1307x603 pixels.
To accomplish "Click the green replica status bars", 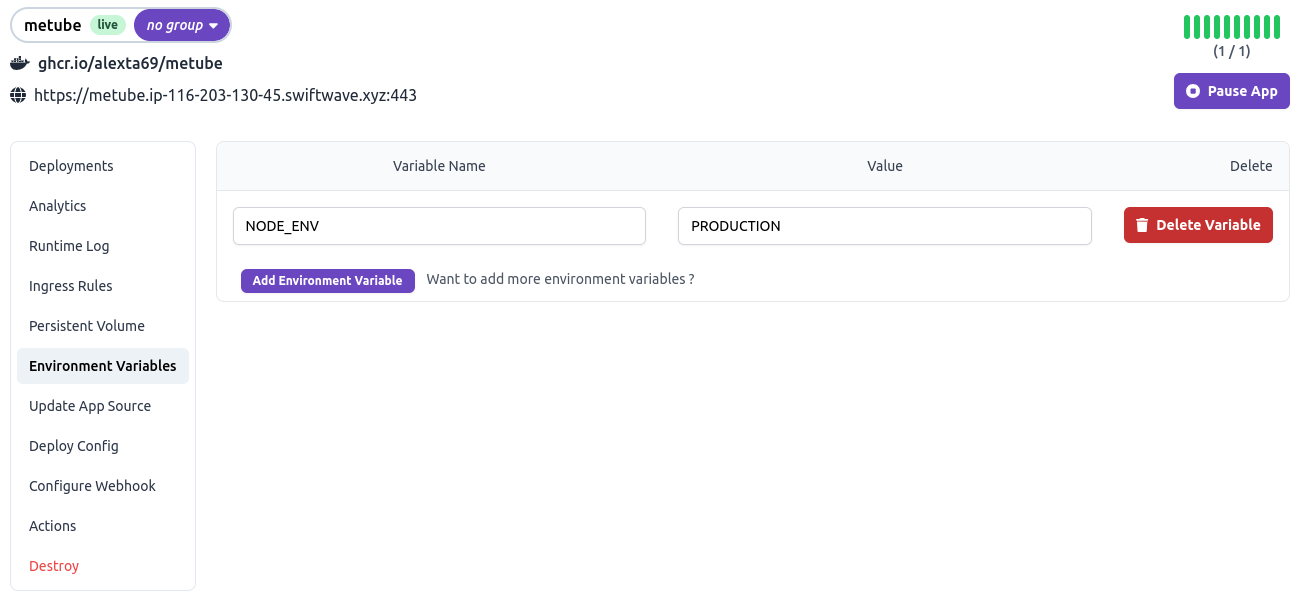I will coord(1232,27).
